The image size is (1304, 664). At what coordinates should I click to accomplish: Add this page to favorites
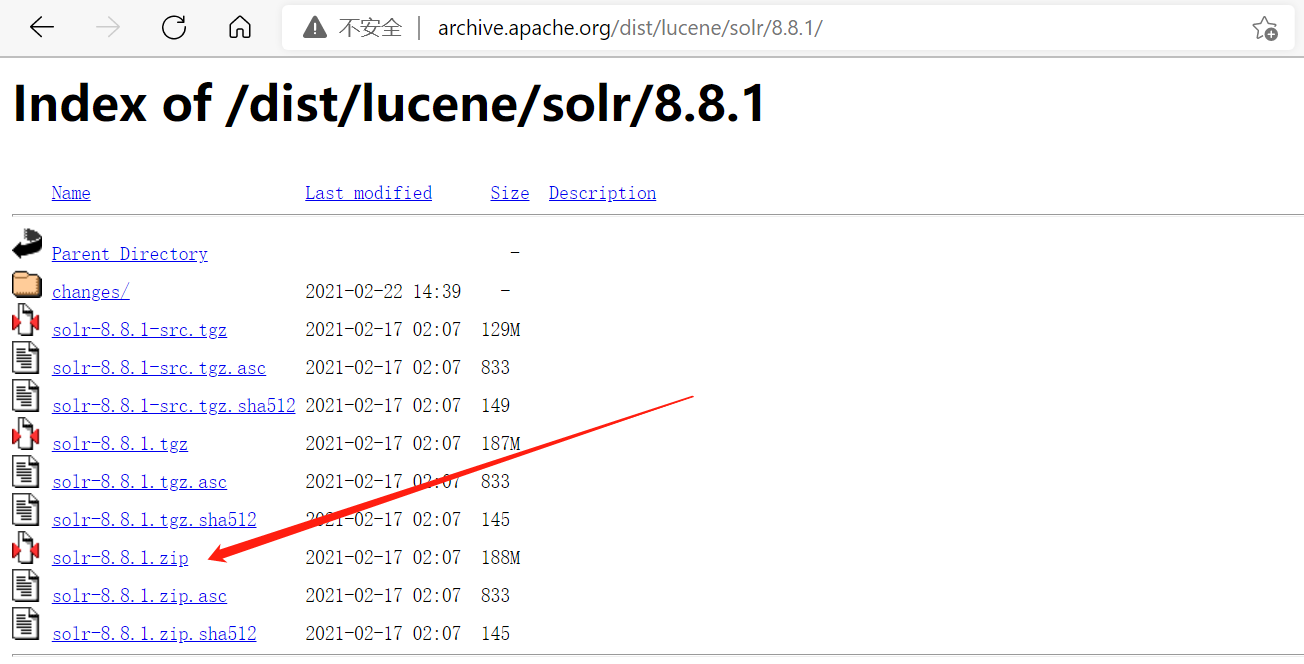1265,28
